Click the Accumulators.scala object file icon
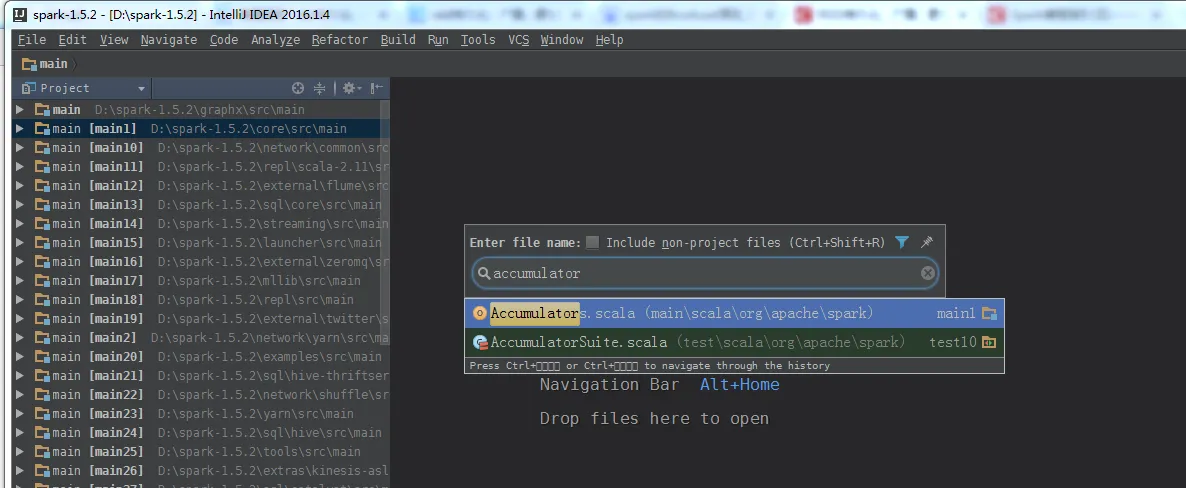 pos(479,313)
